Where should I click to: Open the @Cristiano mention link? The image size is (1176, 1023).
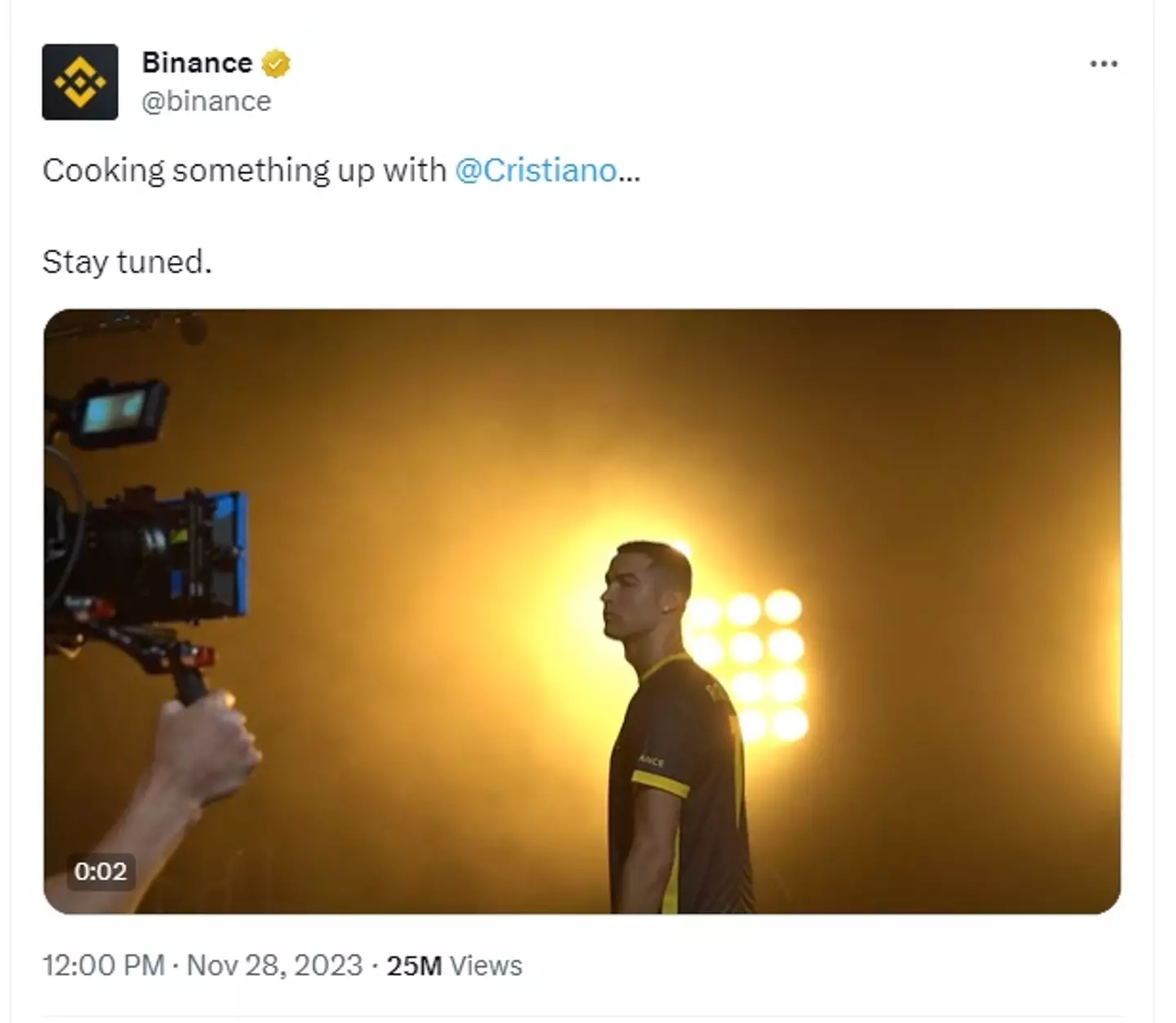tap(536, 171)
